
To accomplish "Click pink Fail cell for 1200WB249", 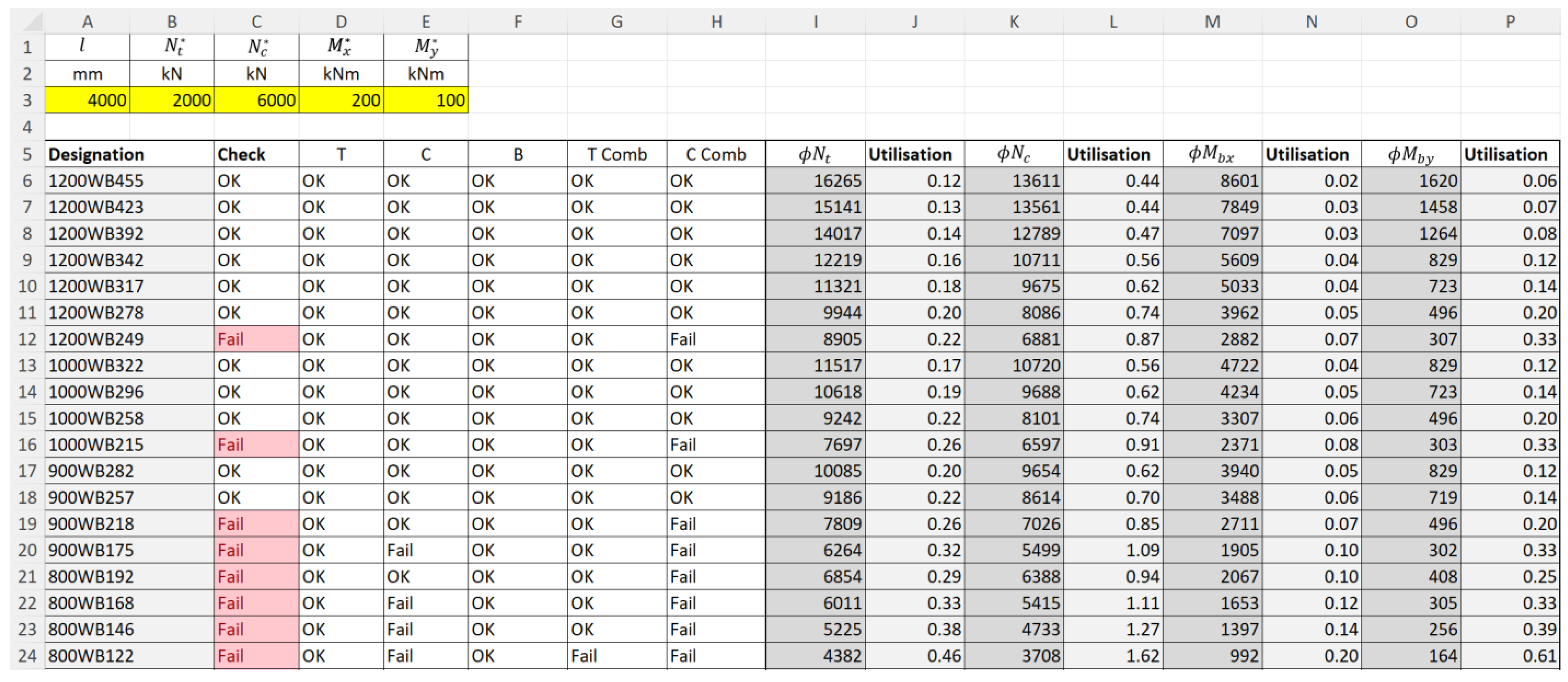I will 256,339.
